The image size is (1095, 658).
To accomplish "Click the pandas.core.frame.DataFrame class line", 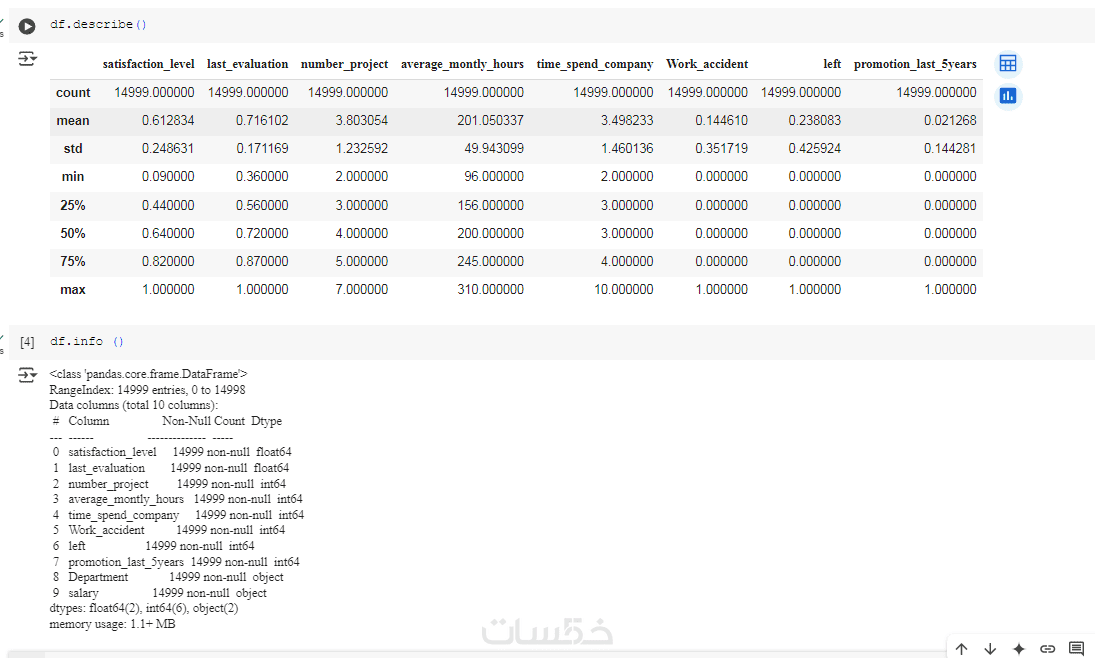I will pos(148,374).
